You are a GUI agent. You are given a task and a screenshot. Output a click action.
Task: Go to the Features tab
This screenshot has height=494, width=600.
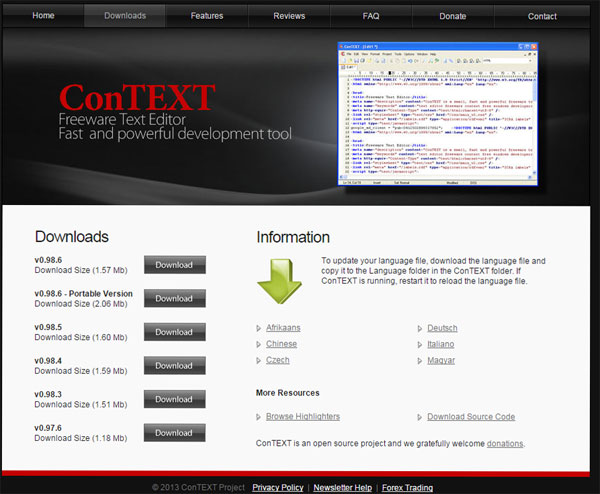pyautogui.click(x=207, y=16)
